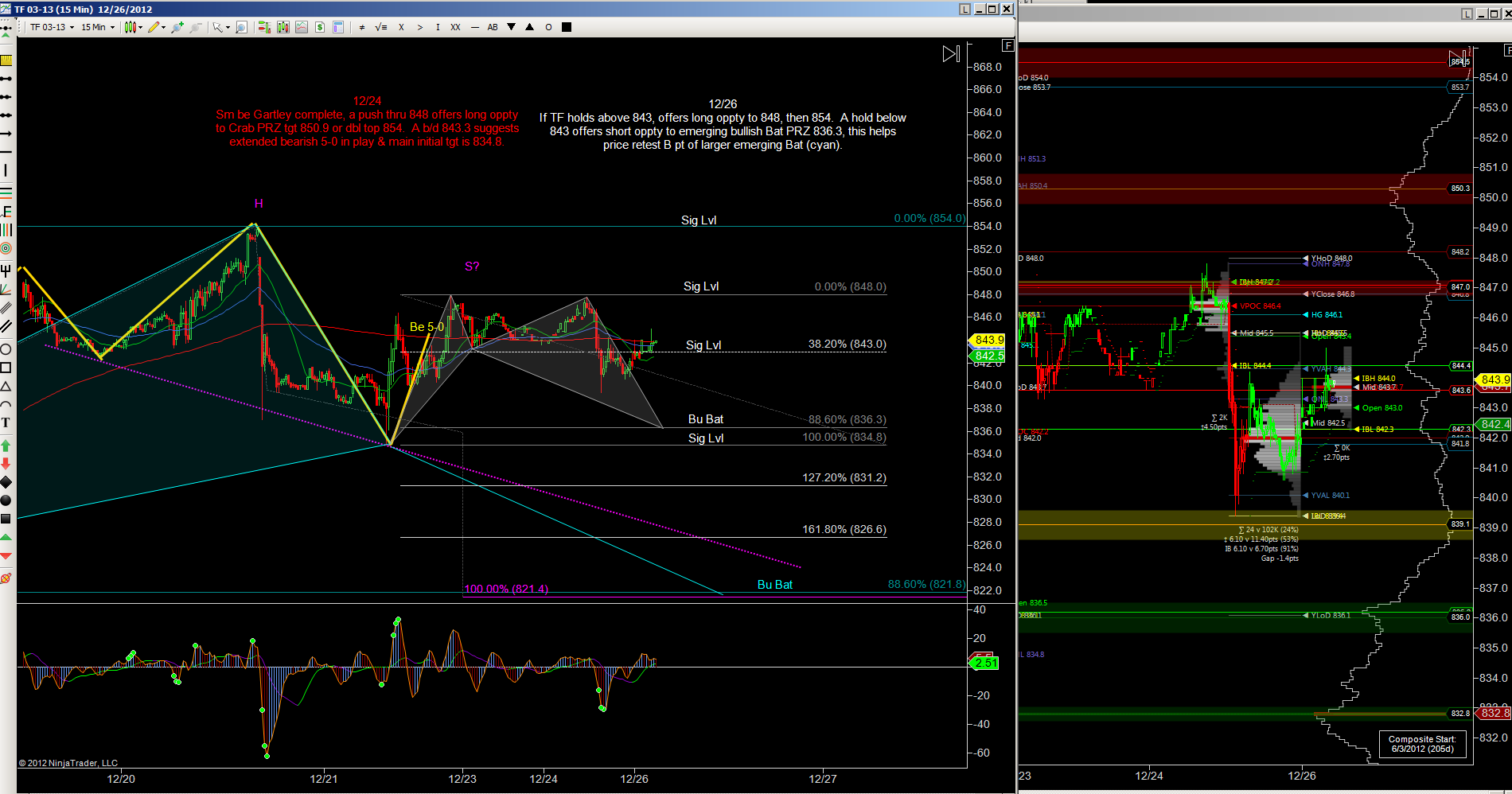Click the black square color swatch in toolbar
1512x794 pixels.
(x=567, y=27)
